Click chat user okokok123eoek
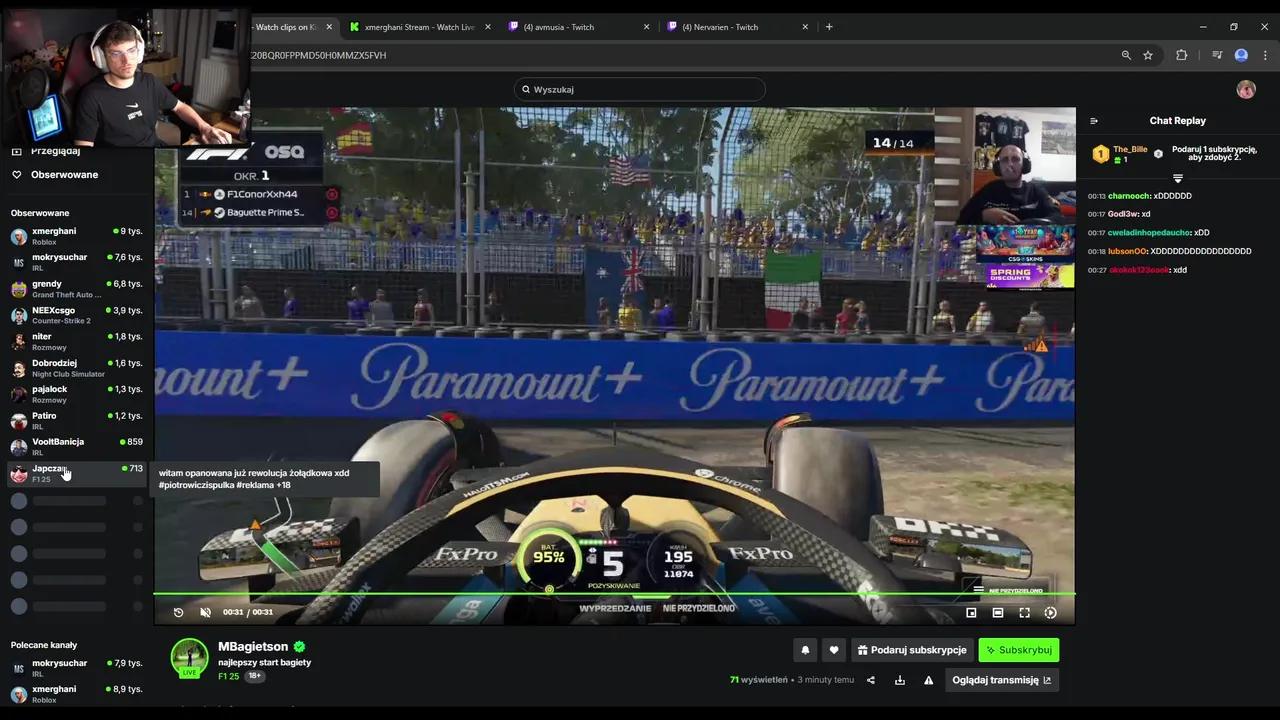Viewport: 1280px width, 720px height. (1139, 270)
